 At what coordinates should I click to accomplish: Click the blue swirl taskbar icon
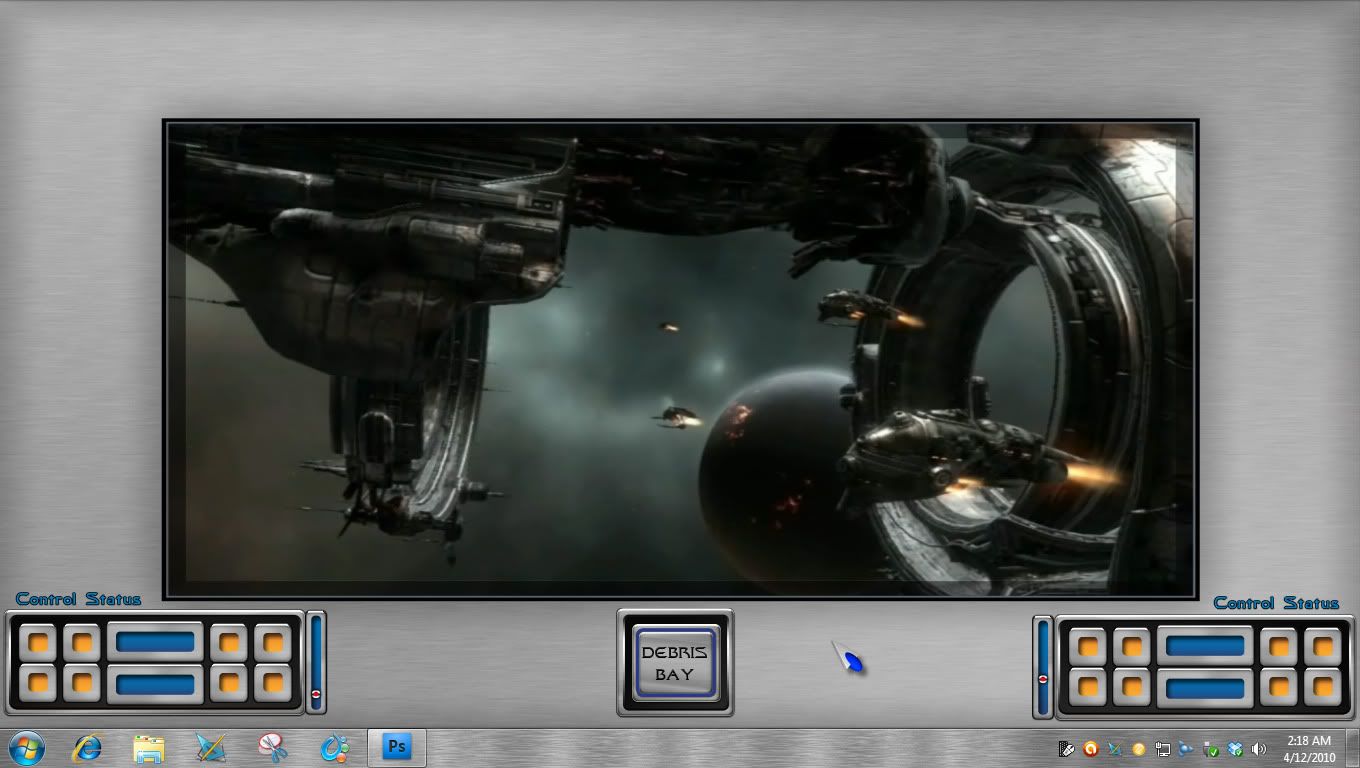335,748
